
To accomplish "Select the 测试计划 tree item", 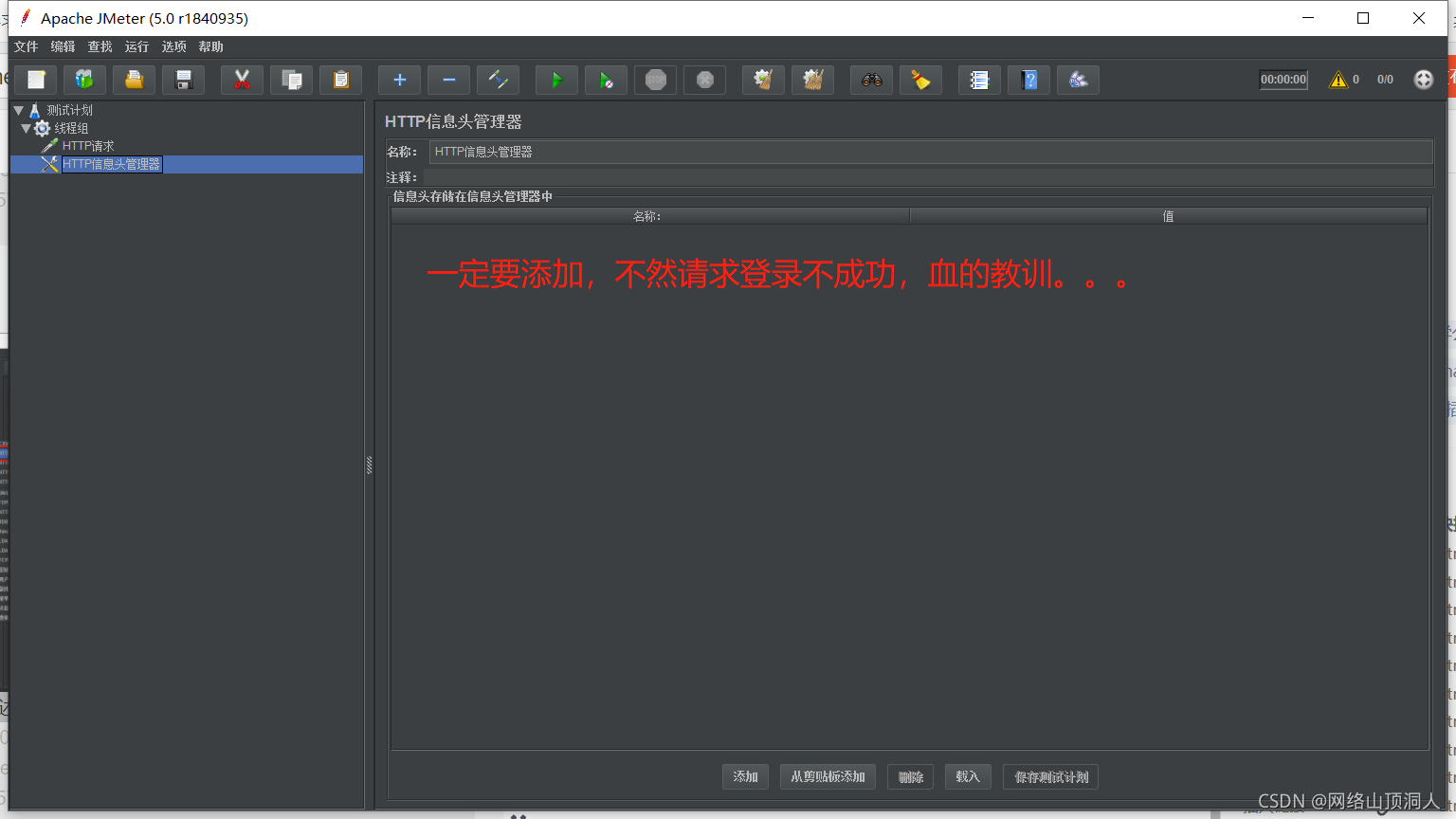I will tap(70, 110).
